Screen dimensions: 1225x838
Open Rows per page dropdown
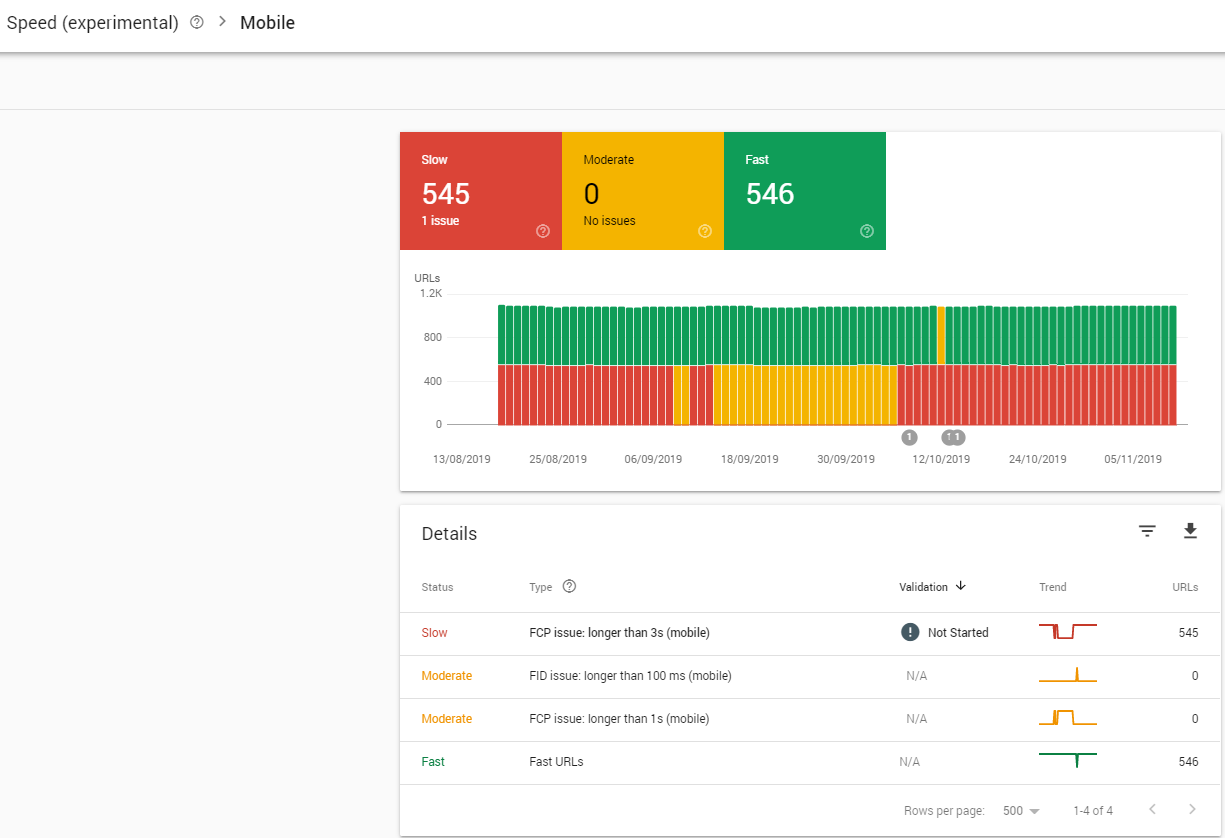point(1021,810)
